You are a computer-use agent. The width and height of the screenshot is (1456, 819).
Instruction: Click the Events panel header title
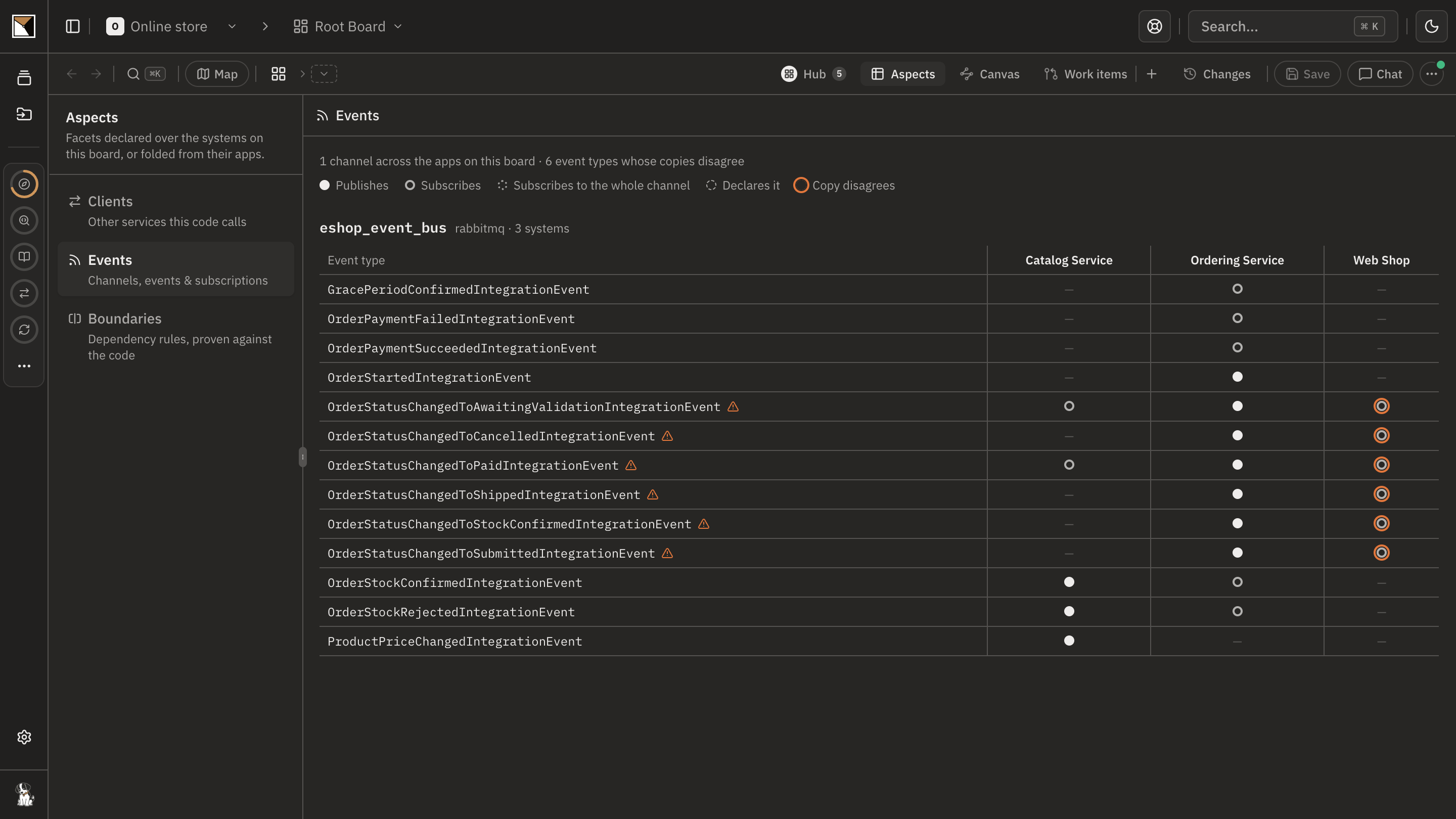pyautogui.click(x=357, y=115)
